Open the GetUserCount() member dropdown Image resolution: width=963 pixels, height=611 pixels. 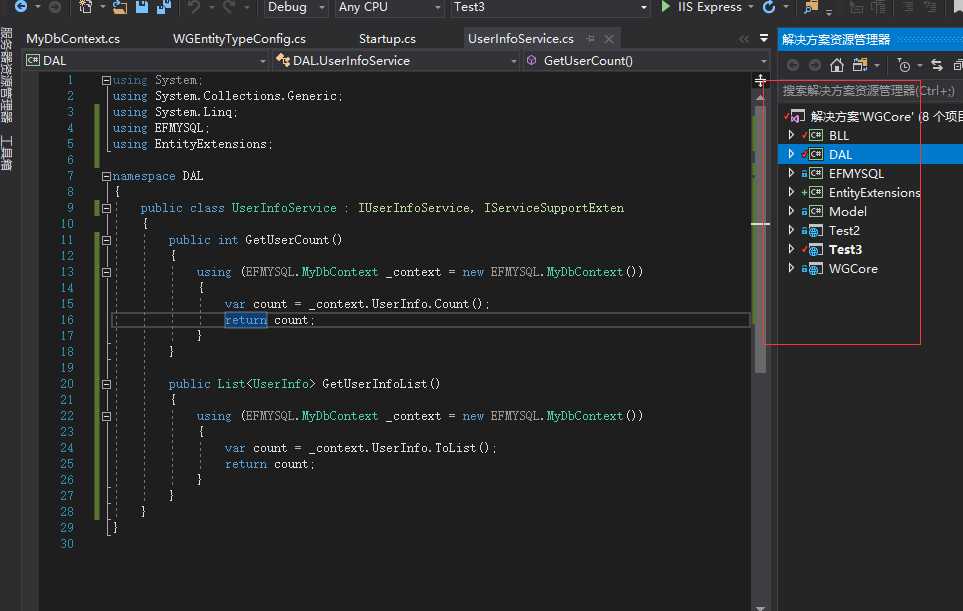(647, 60)
